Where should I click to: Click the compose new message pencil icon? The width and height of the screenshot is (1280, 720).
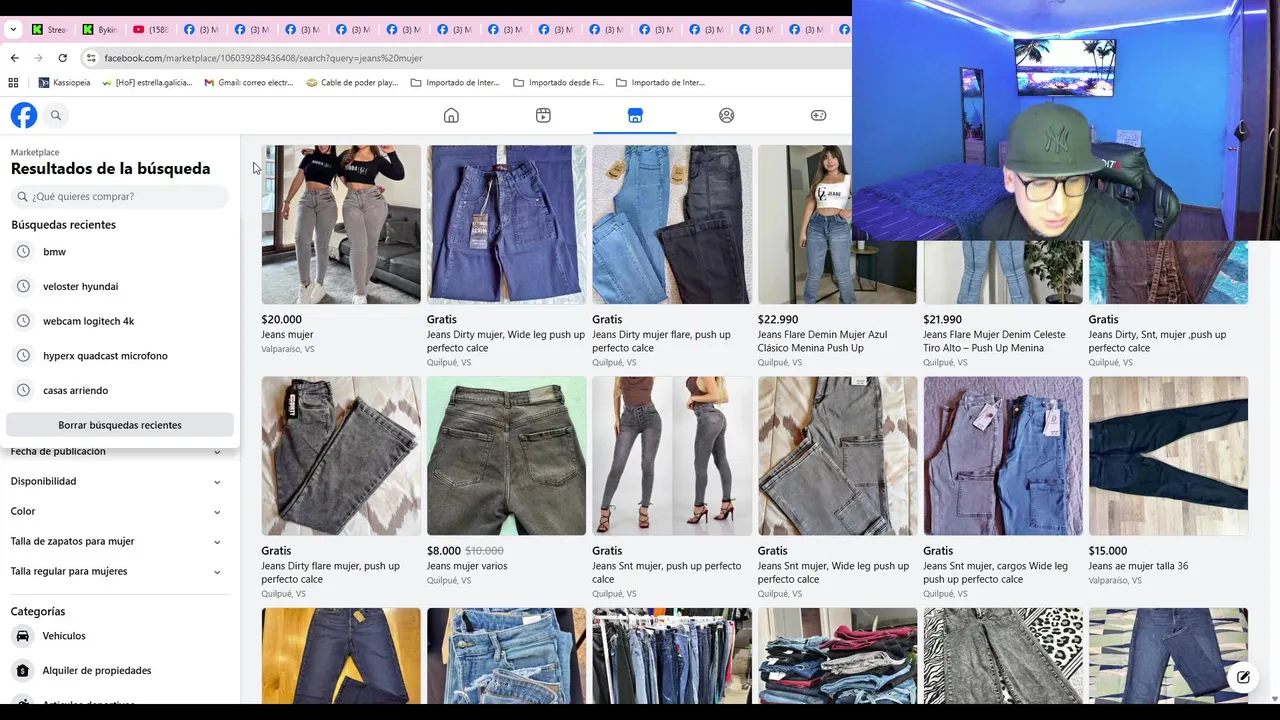pyautogui.click(x=1243, y=677)
